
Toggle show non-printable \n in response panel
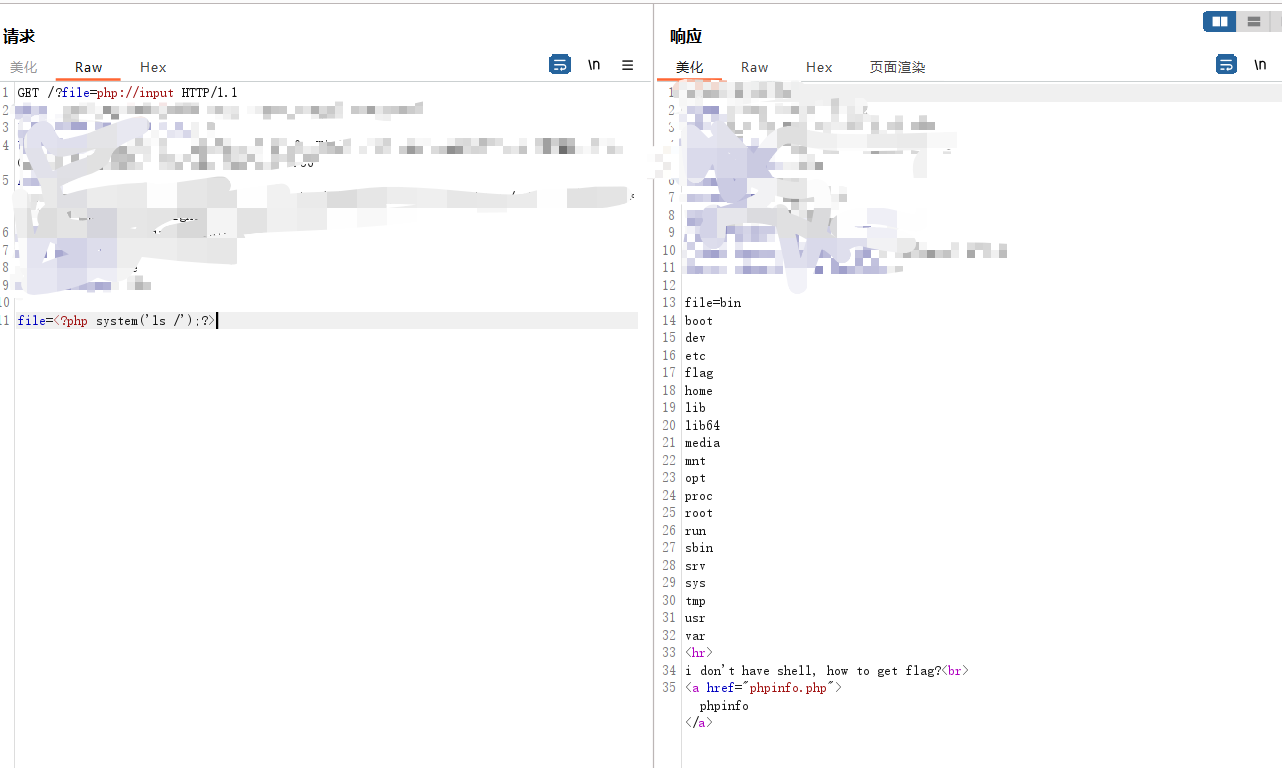(x=1260, y=65)
